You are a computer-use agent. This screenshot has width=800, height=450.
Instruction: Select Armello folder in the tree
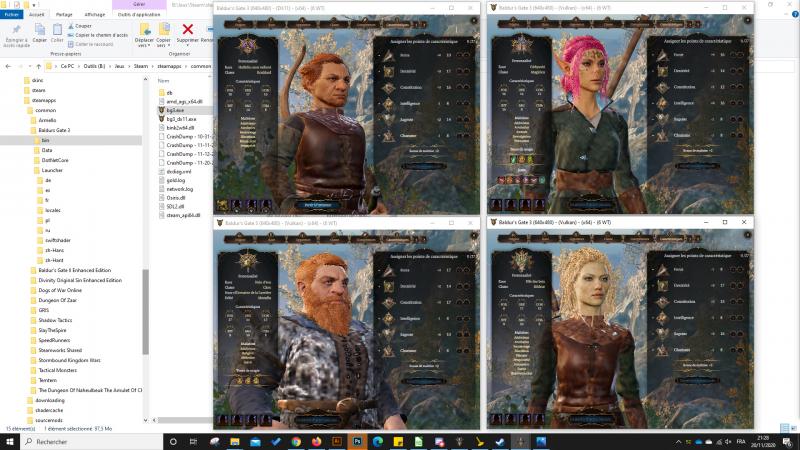[x=47, y=120]
